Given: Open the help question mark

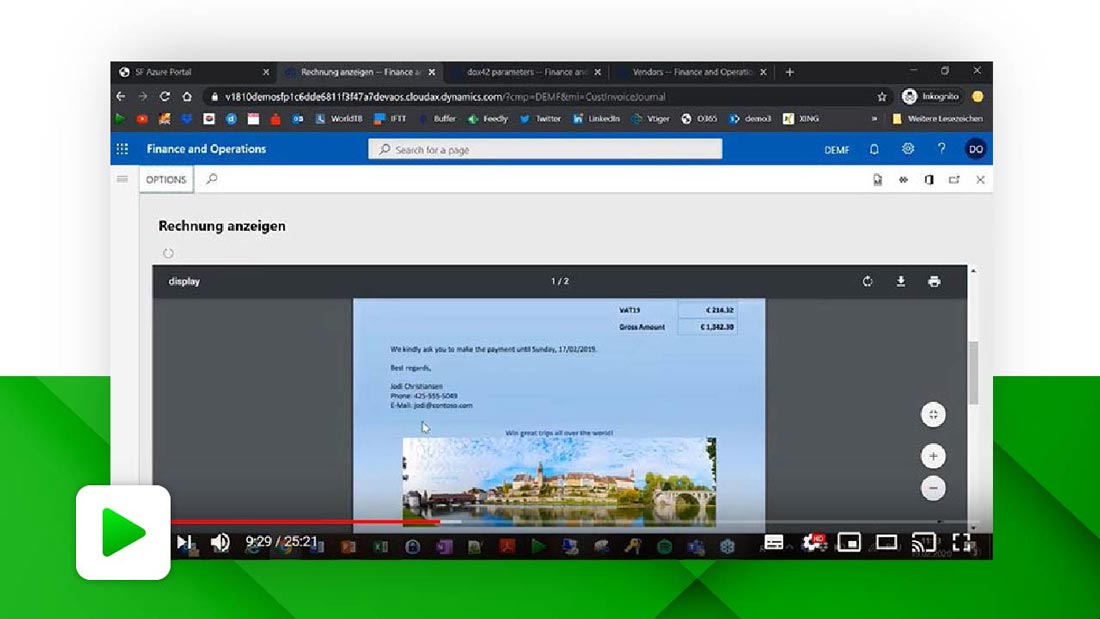Looking at the screenshot, I should point(941,149).
